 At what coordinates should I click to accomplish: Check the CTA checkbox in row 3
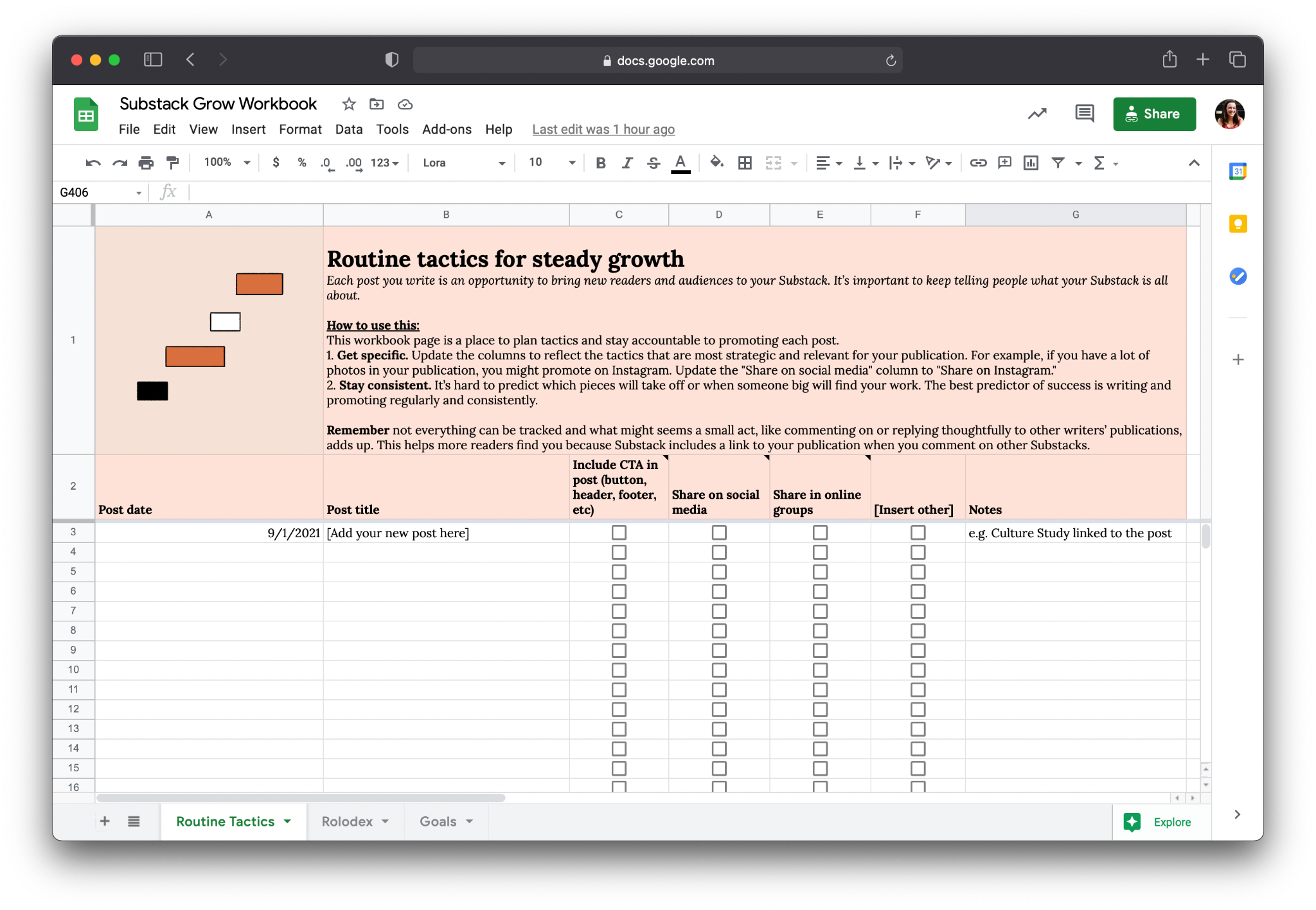[619, 533]
